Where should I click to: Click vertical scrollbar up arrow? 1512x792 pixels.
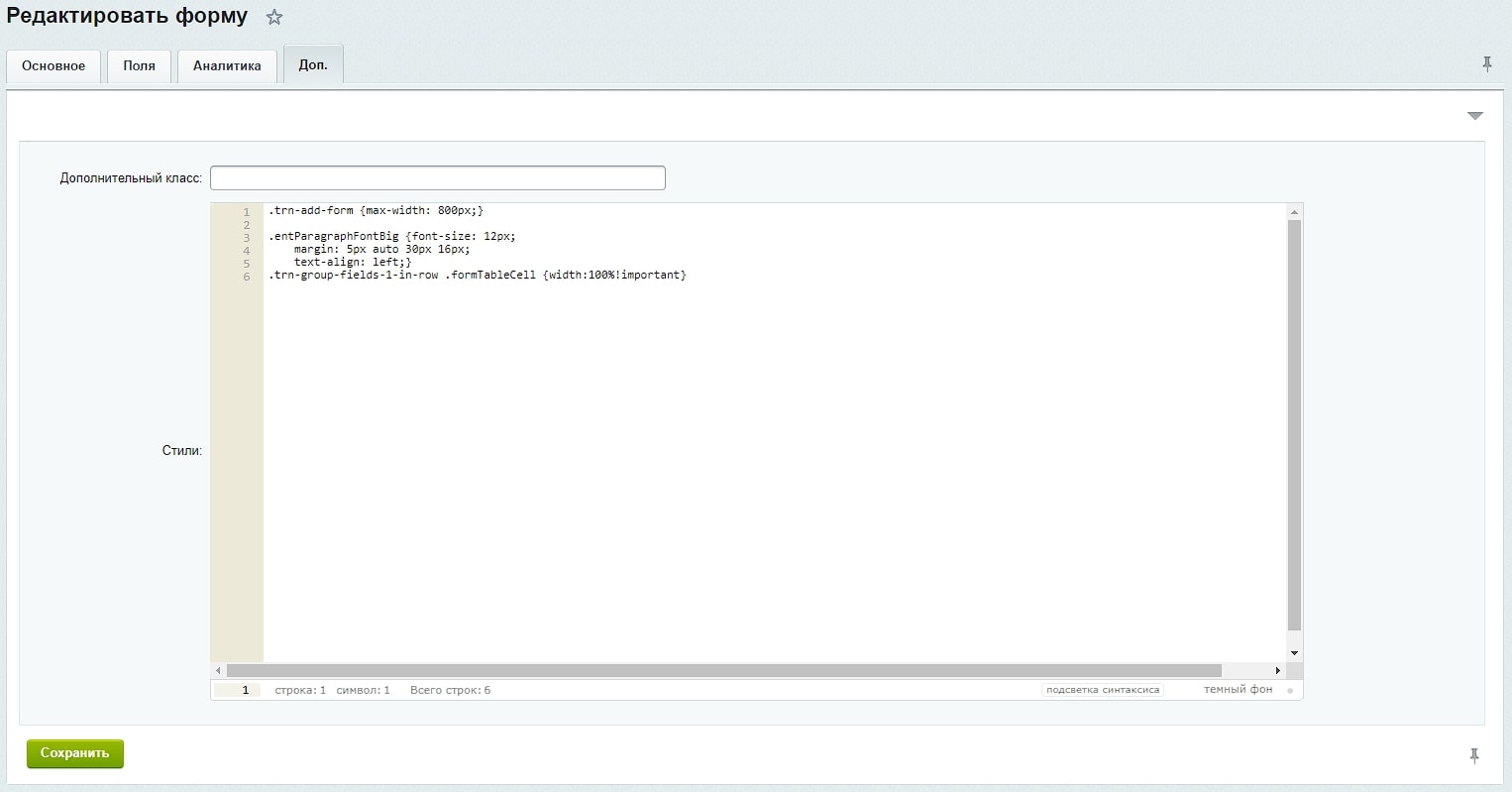pos(1293,212)
